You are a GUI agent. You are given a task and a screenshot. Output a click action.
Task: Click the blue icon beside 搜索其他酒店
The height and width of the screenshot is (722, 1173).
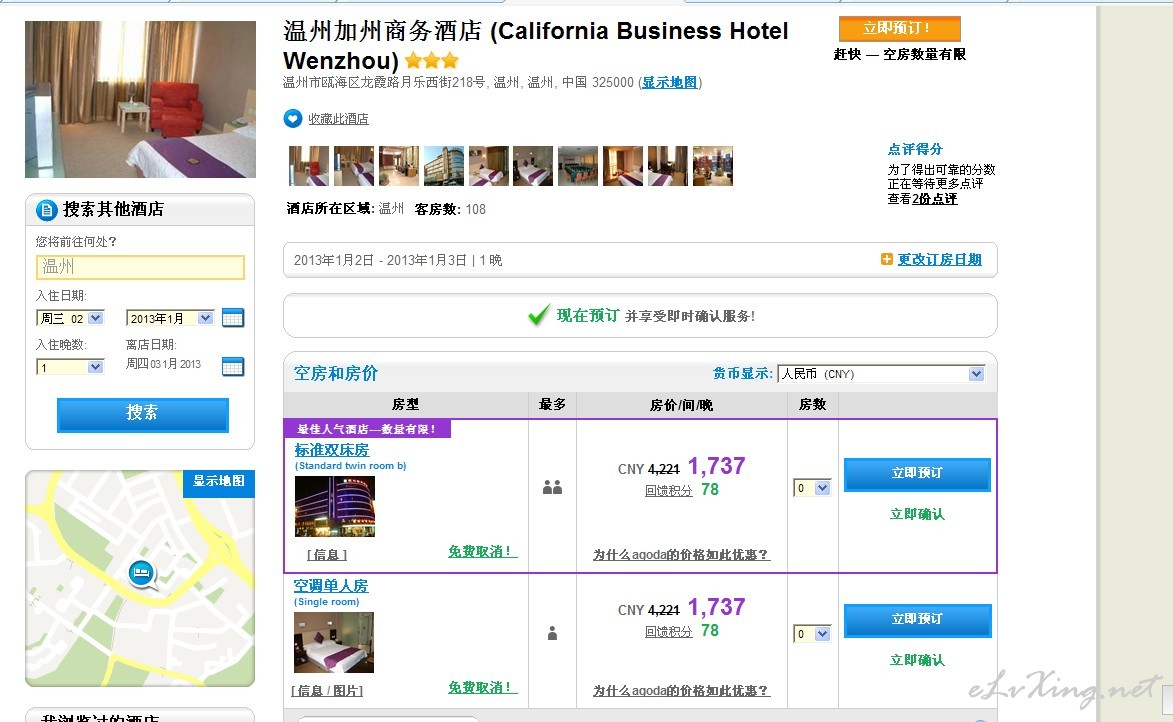click(x=46, y=210)
